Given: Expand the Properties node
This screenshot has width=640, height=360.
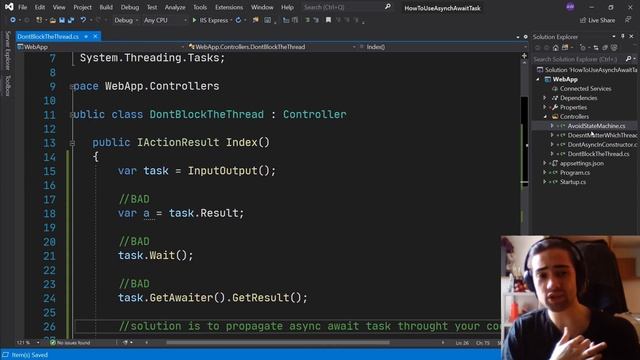Looking at the screenshot, I should click(545, 107).
